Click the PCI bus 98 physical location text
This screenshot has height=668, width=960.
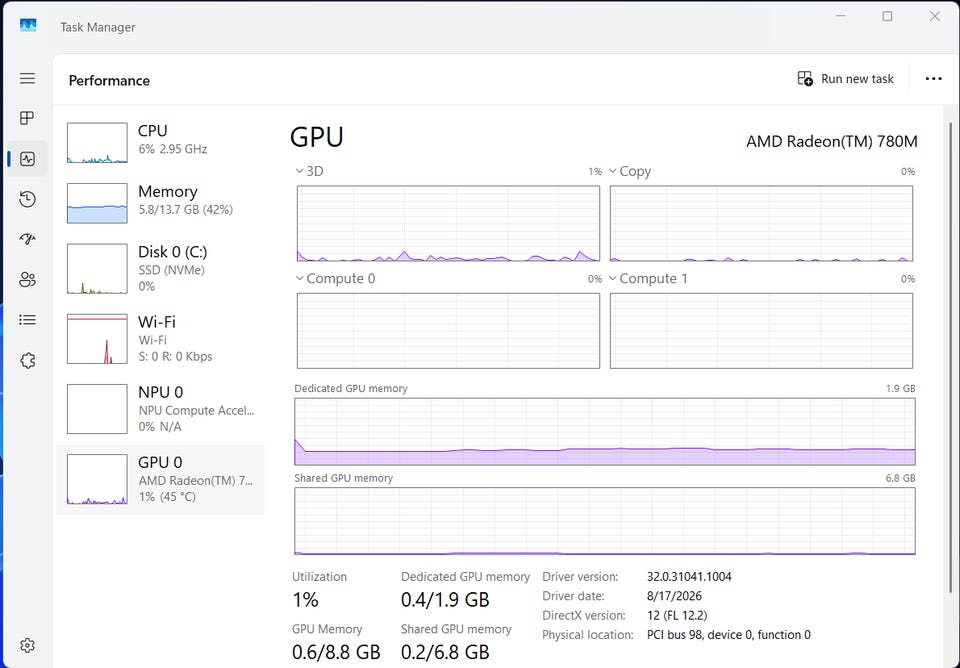(729, 635)
